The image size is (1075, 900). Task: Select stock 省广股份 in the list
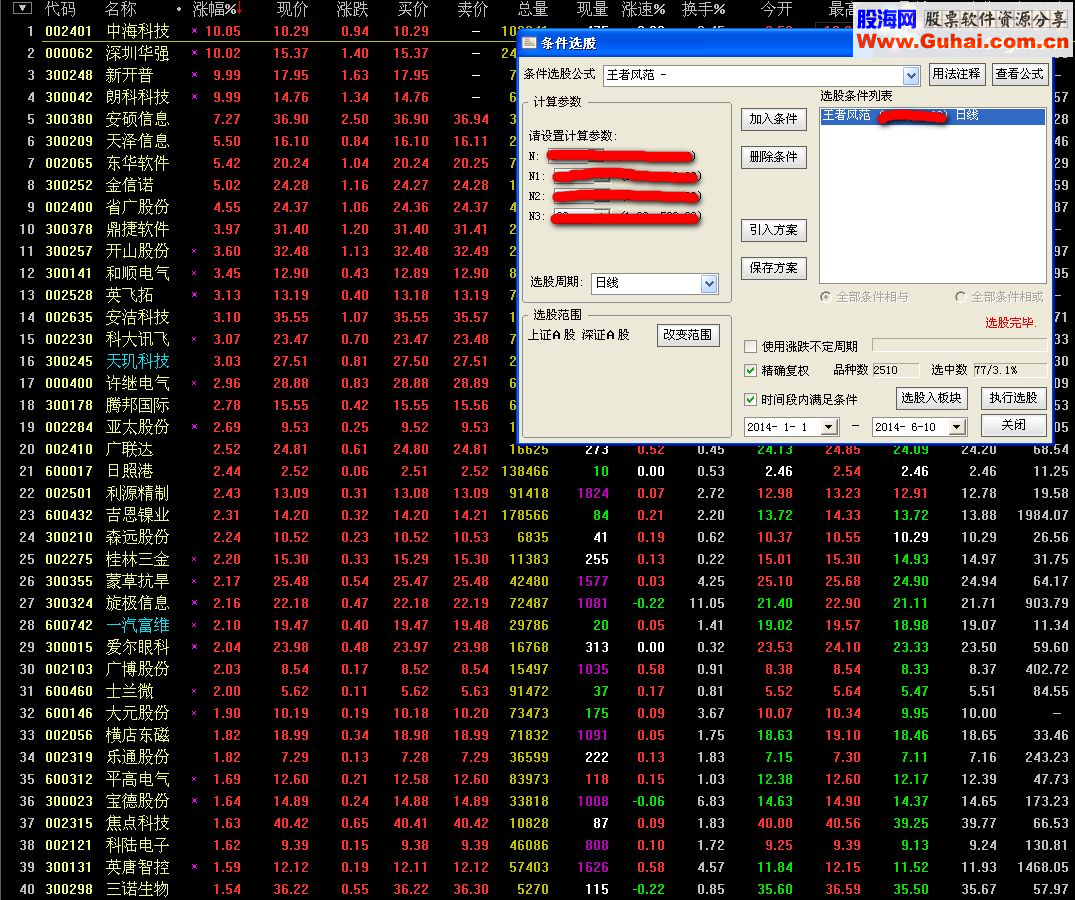(138, 207)
